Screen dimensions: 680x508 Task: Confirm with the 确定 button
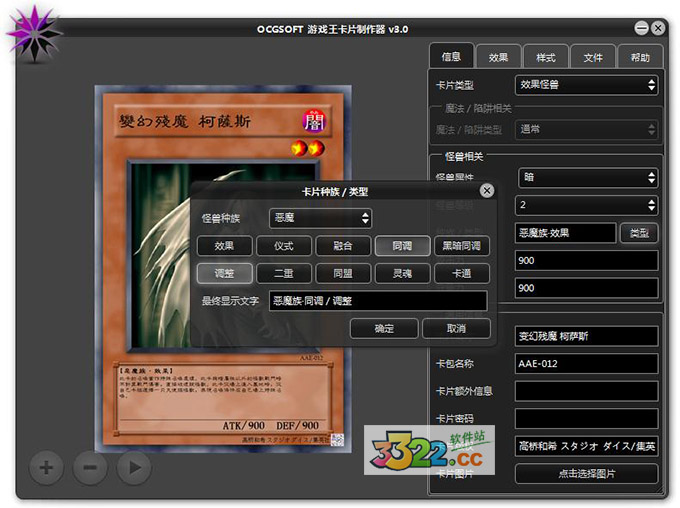point(384,328)
